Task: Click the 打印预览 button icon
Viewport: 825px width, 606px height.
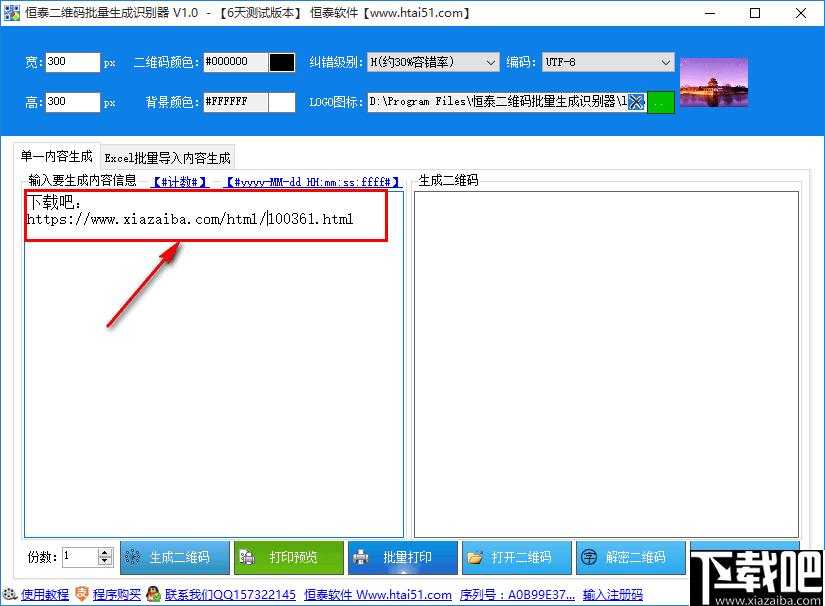Action: tap(247, 557)
